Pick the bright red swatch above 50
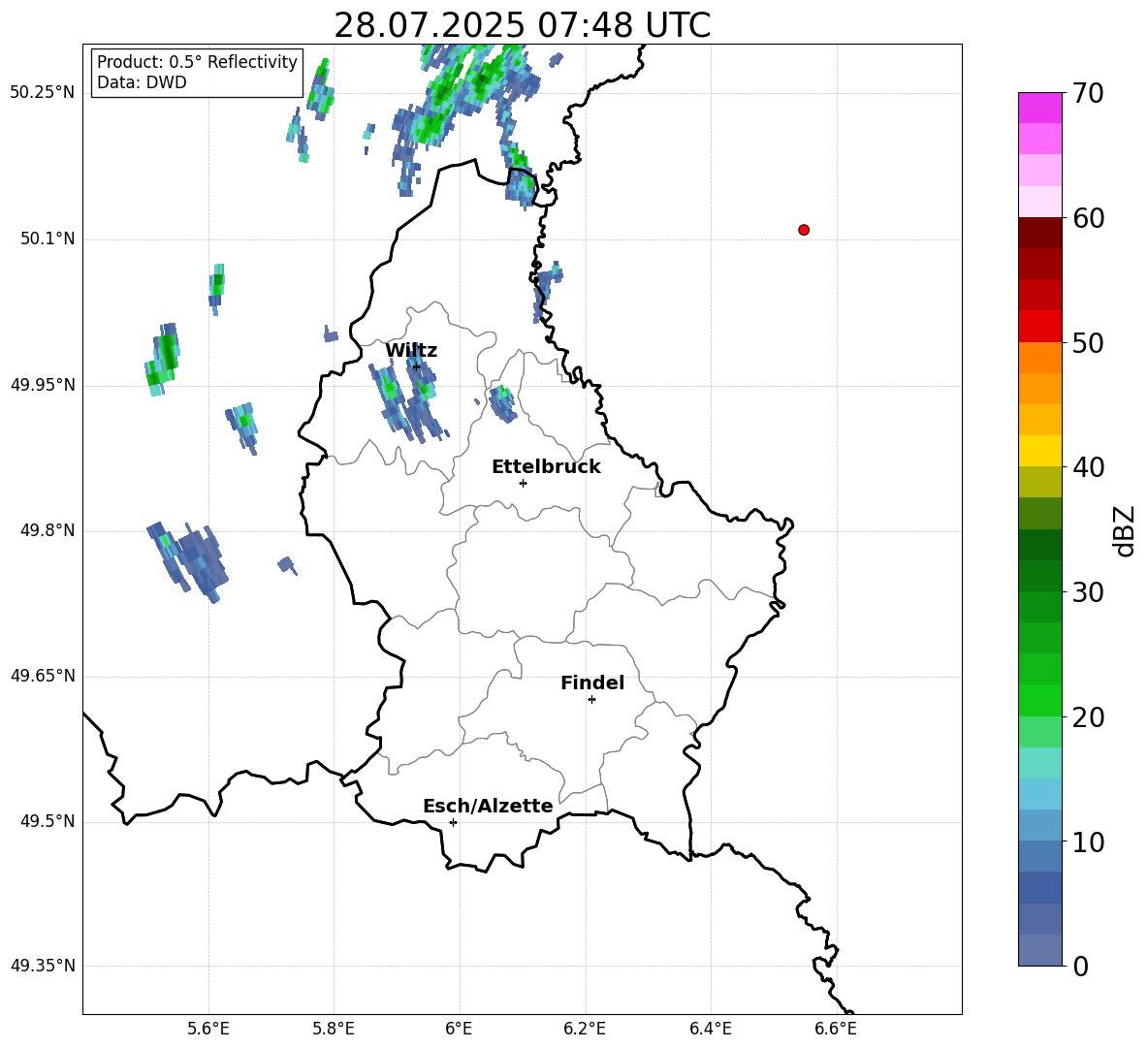 1039,327
